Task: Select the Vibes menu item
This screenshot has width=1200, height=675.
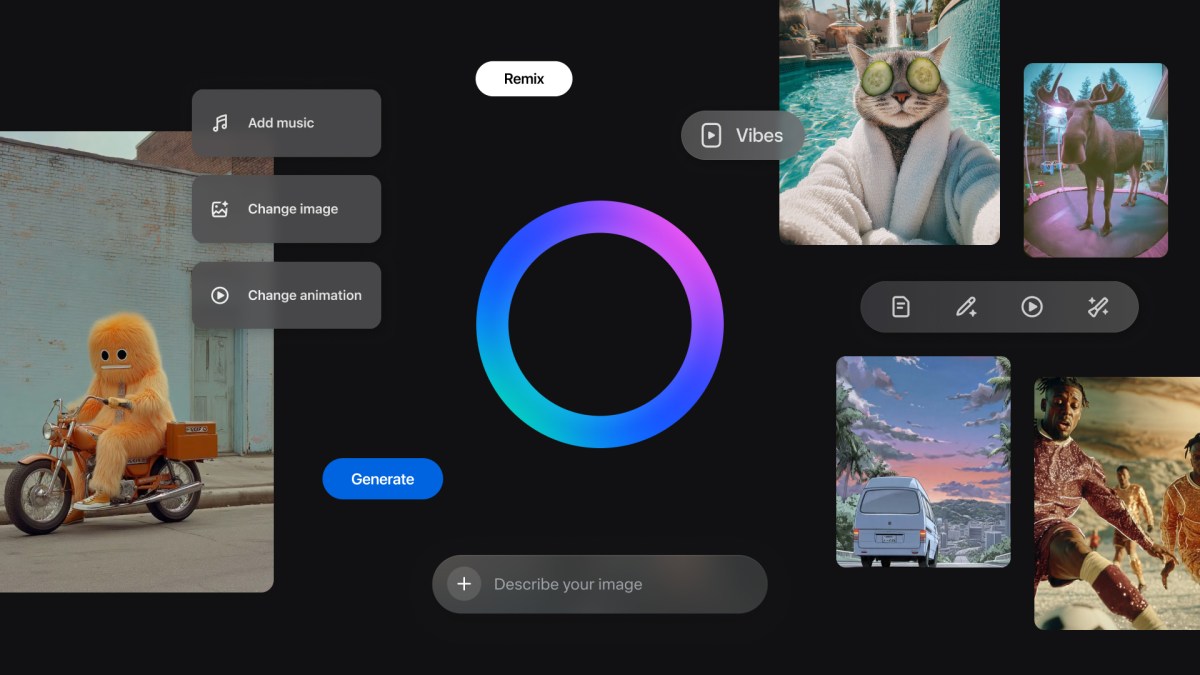Action: tap(742, 135)
